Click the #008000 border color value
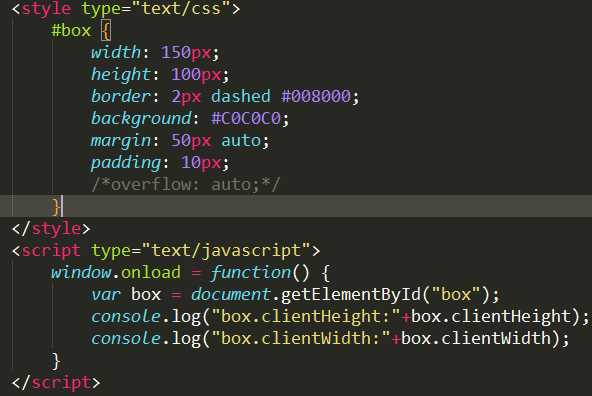 click(316, 96)
